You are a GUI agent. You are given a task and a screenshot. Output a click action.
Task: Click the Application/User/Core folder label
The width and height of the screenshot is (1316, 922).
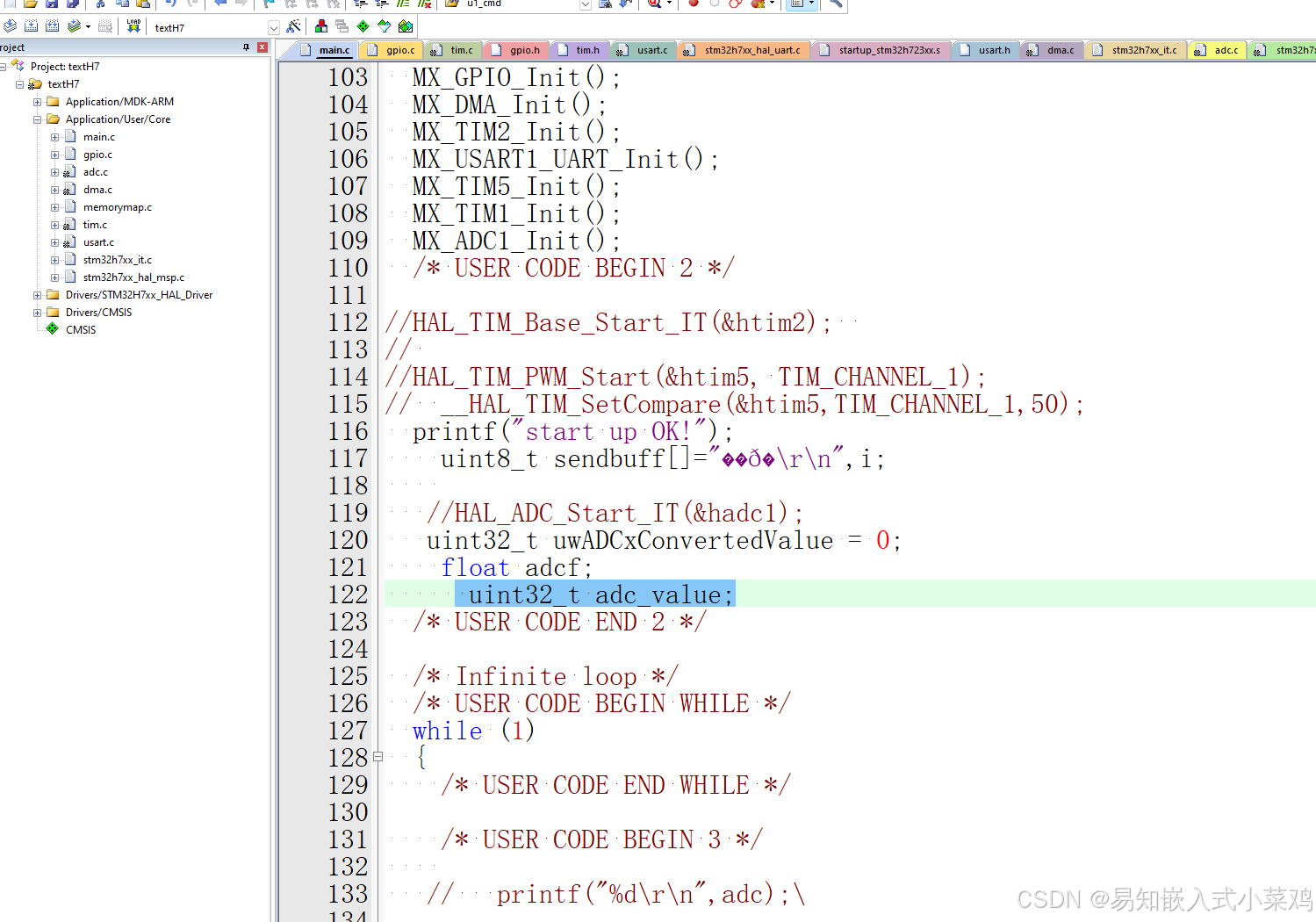[119, 119]
